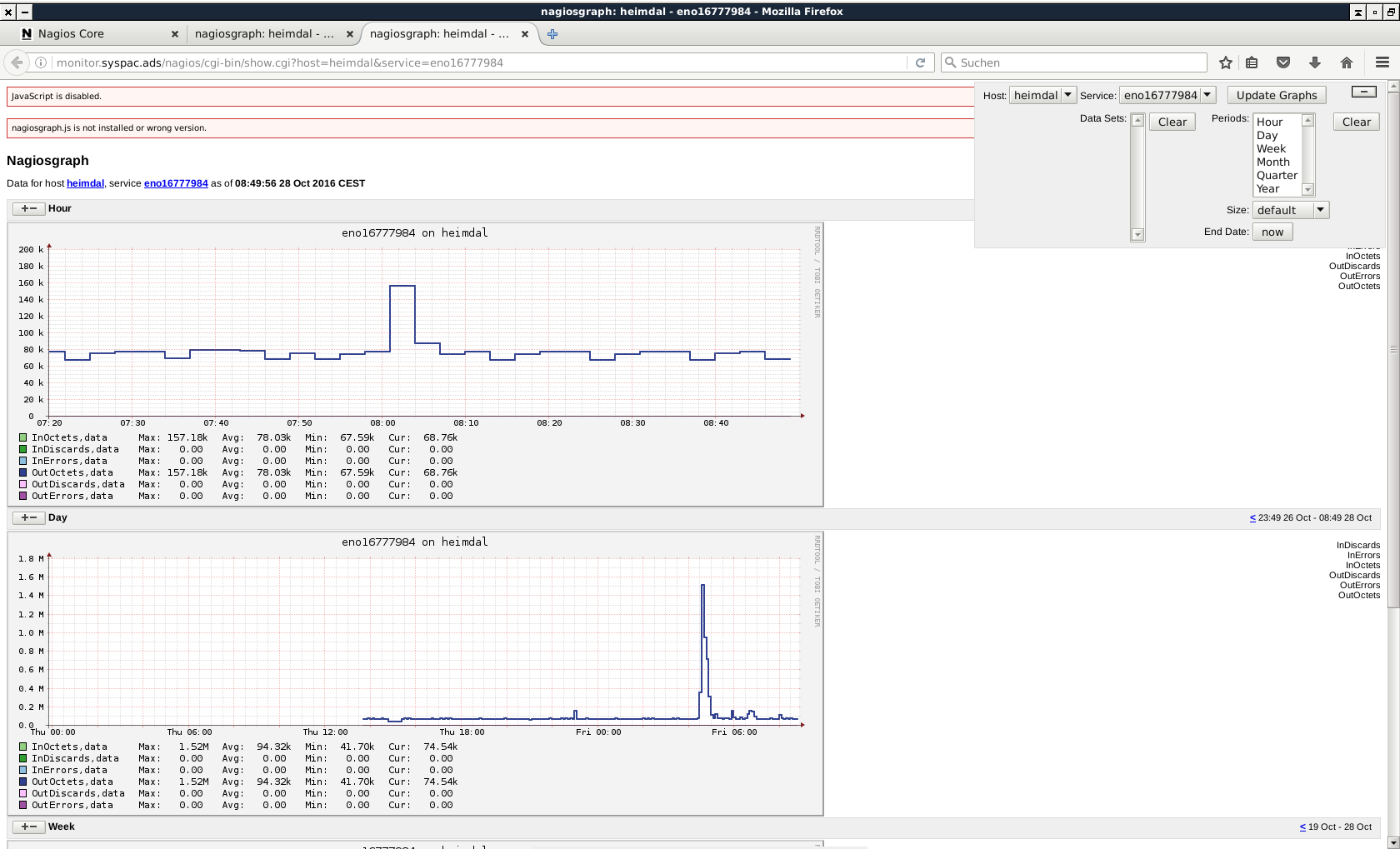Screen dimensions: 1400x849
Task: Open the Host dropdown showing heimdal
Action: tap(1042, 95)
